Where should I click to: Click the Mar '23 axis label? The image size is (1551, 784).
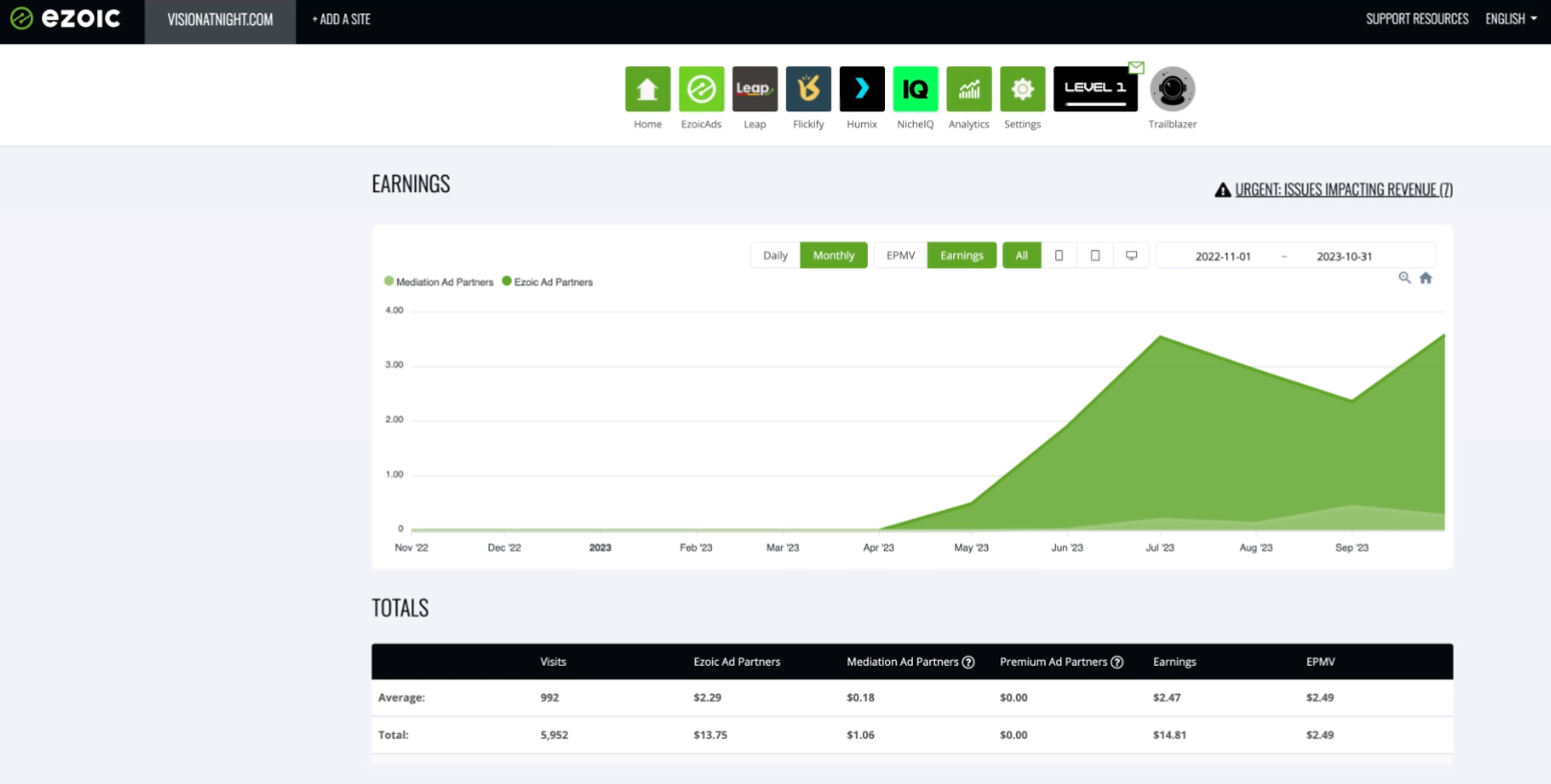pyautogui.click(x=782, y=548)
